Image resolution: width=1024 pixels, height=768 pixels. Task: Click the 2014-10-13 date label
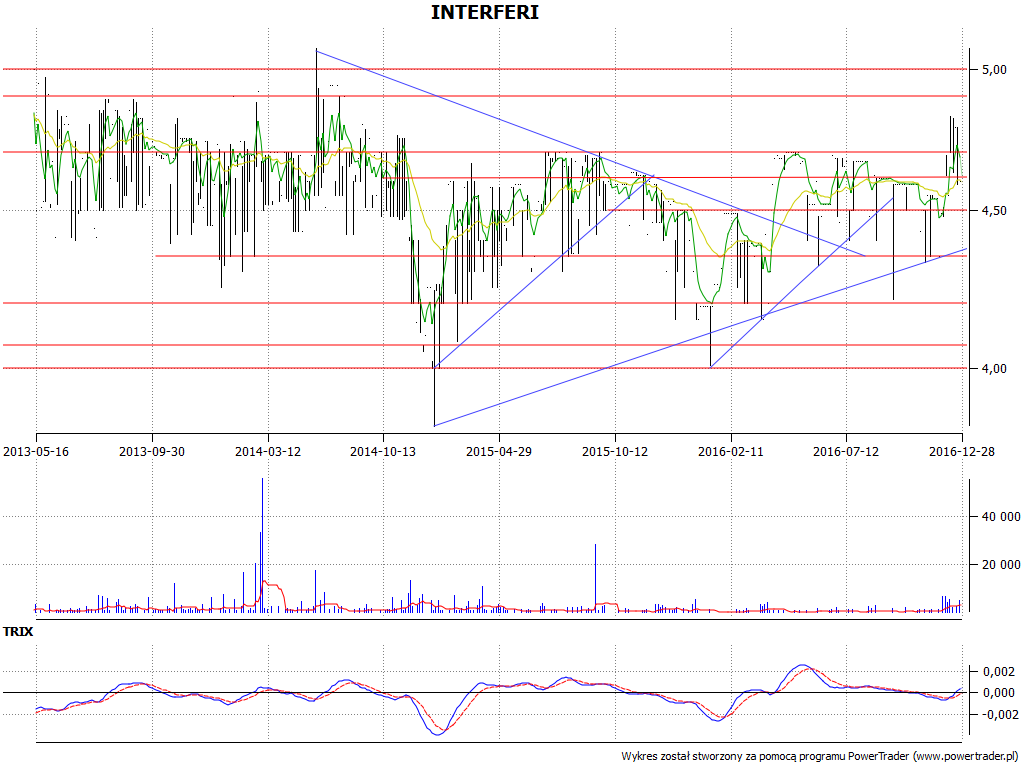tap(383, 451)
